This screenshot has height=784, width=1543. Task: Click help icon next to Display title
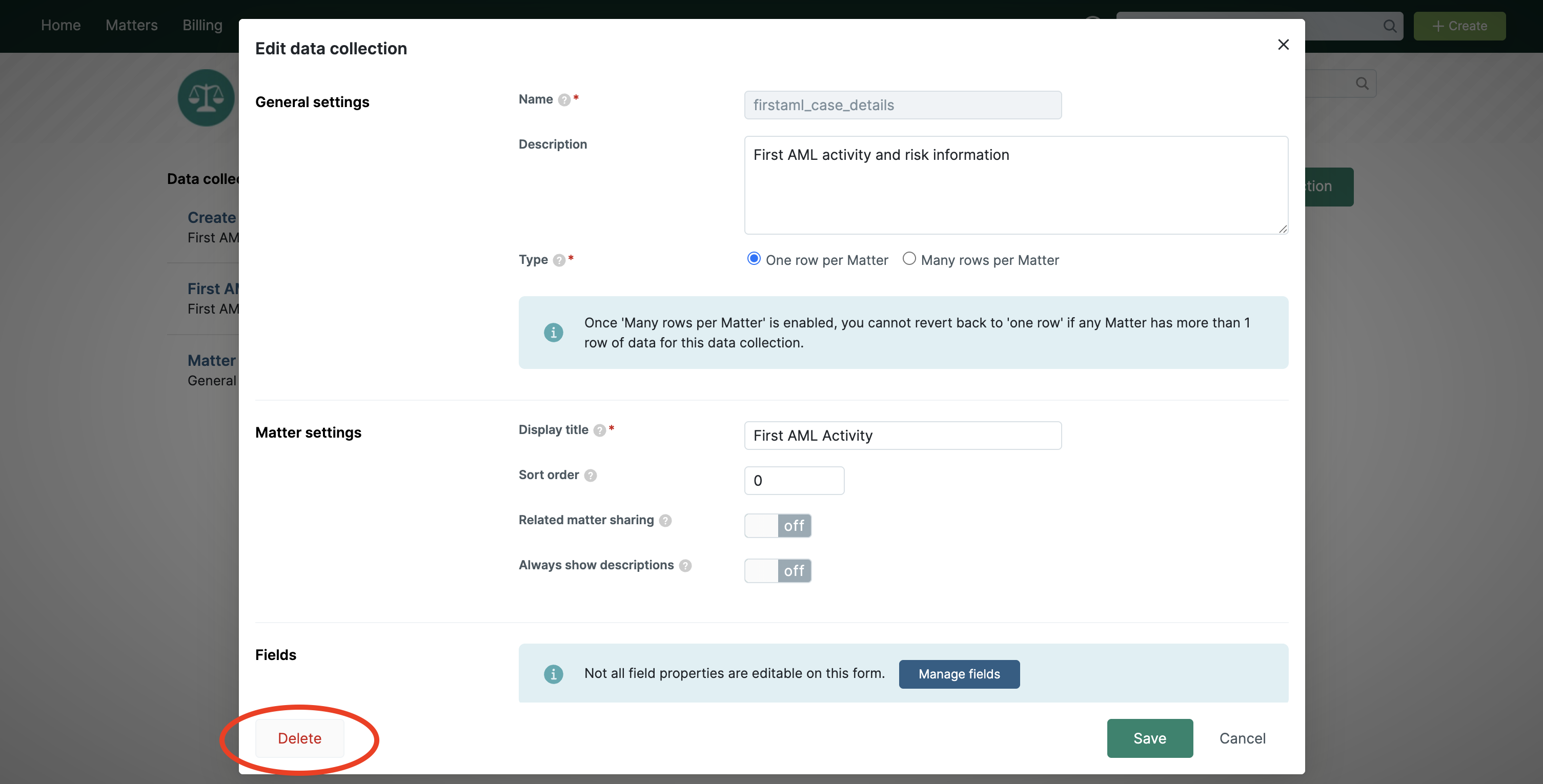pyautogui.click(x=599, y=430)
